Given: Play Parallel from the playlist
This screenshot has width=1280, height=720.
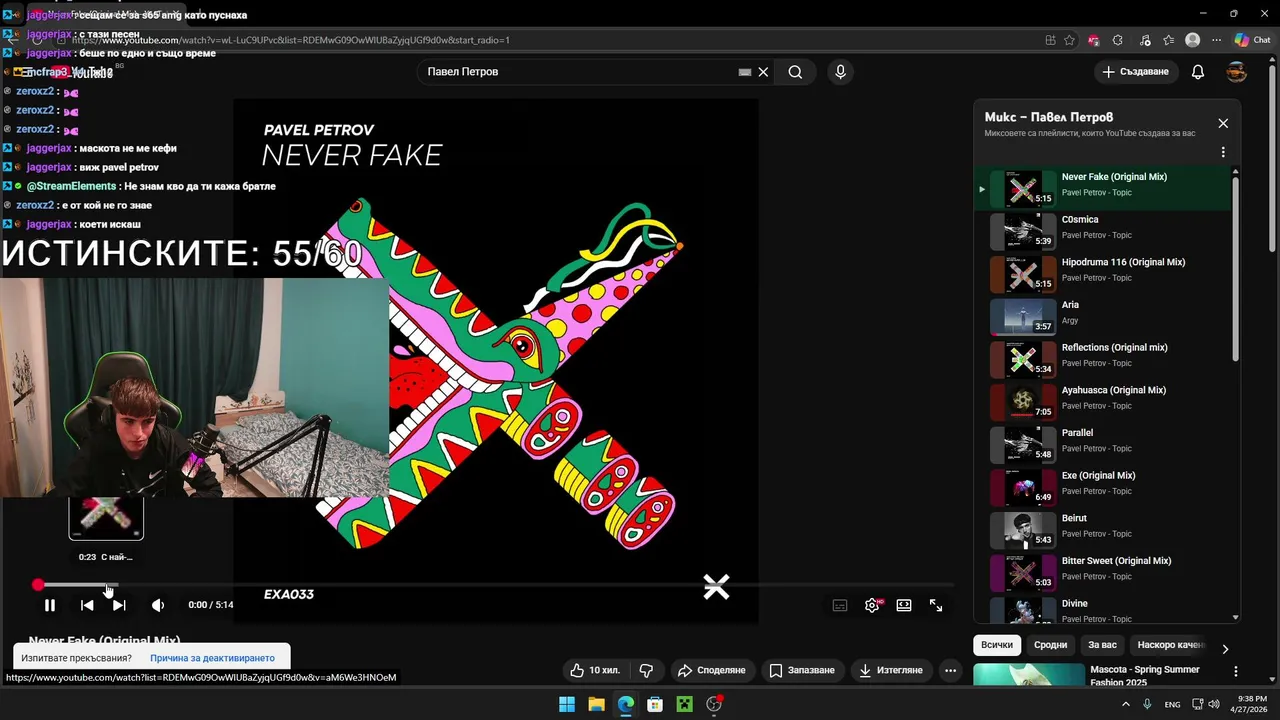Looking at the screenshot, I should point(1103,444).
